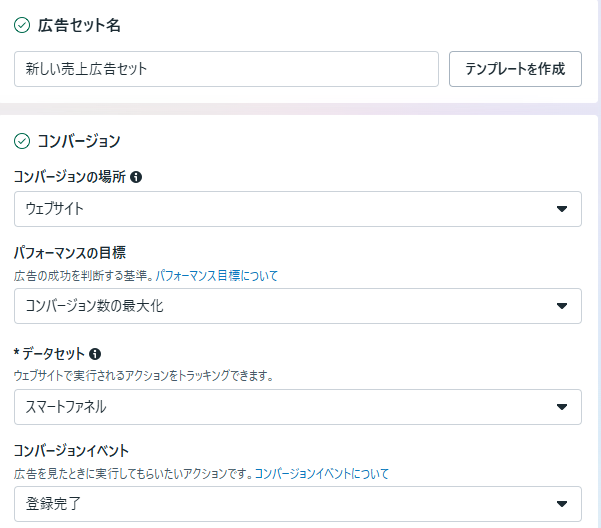The height and width of the screenshot is (528, 601).
Task: Click the caret arrow on the ウェブサイト field
Action: pyautogui.click(x=561, y=209)
